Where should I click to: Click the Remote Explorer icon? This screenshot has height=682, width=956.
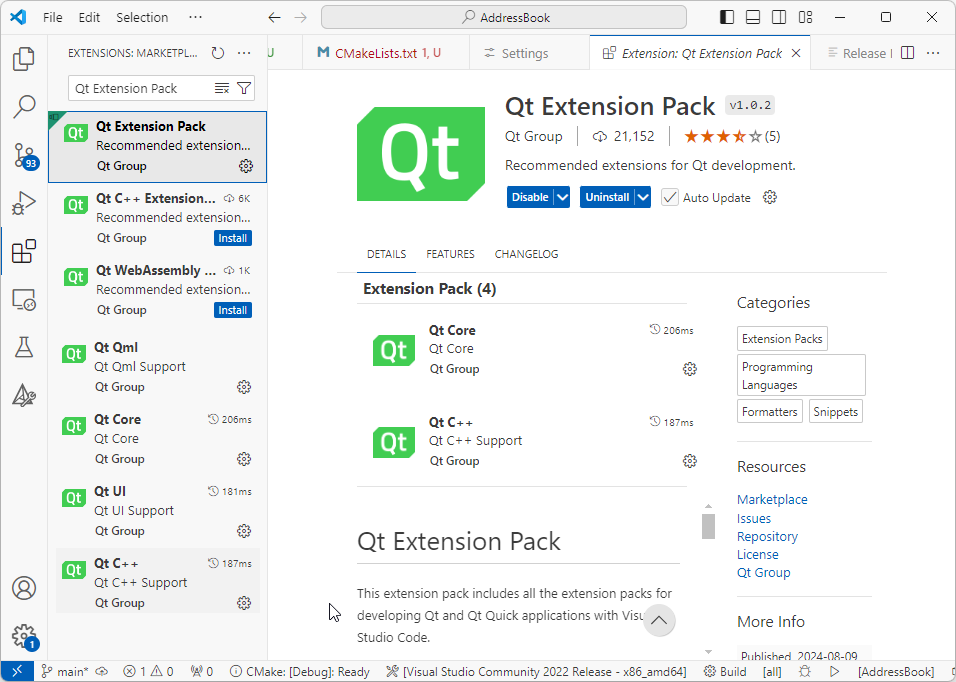click(x=24, y=299)
